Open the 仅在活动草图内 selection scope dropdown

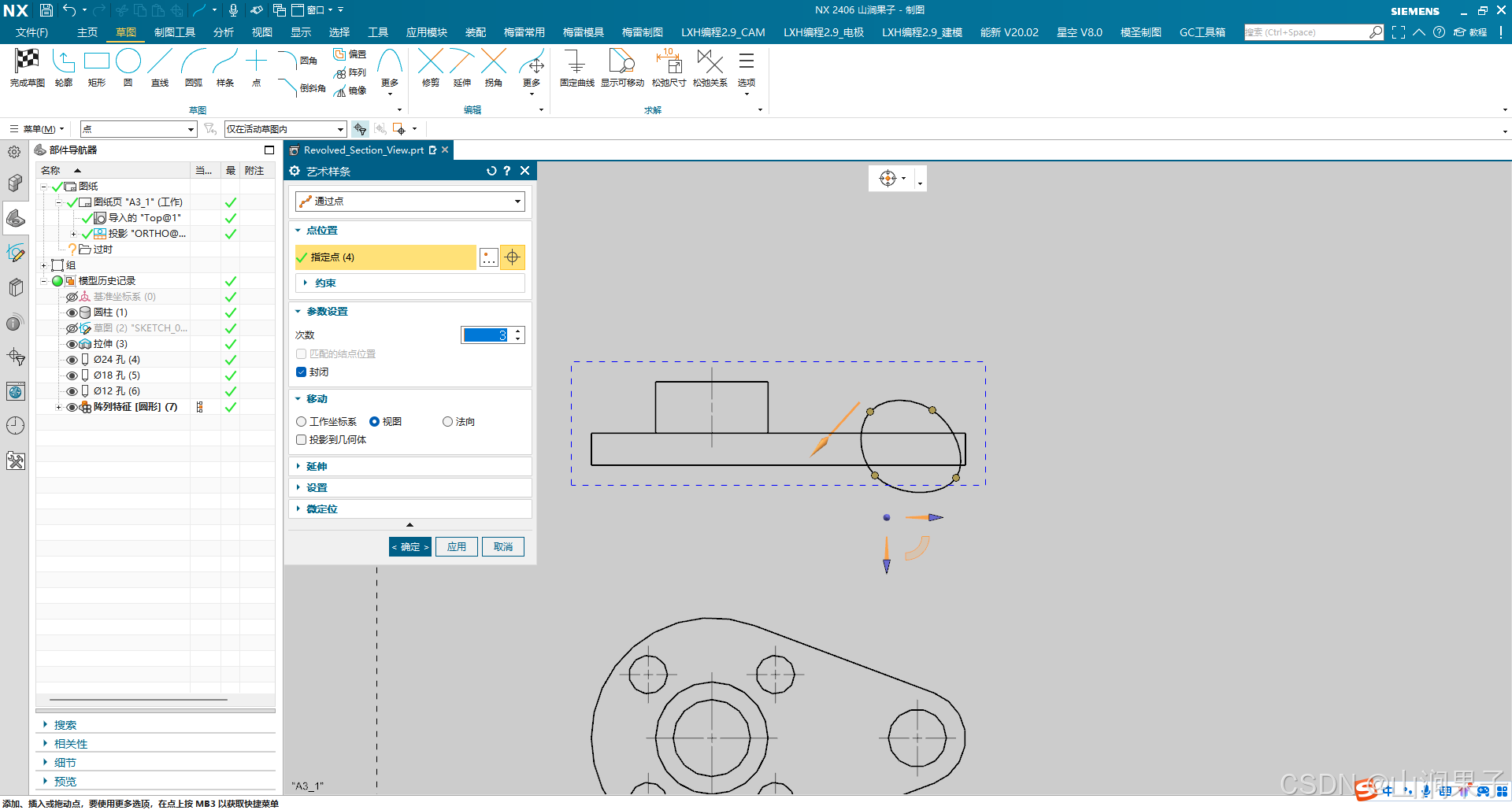tap(286, 129)
